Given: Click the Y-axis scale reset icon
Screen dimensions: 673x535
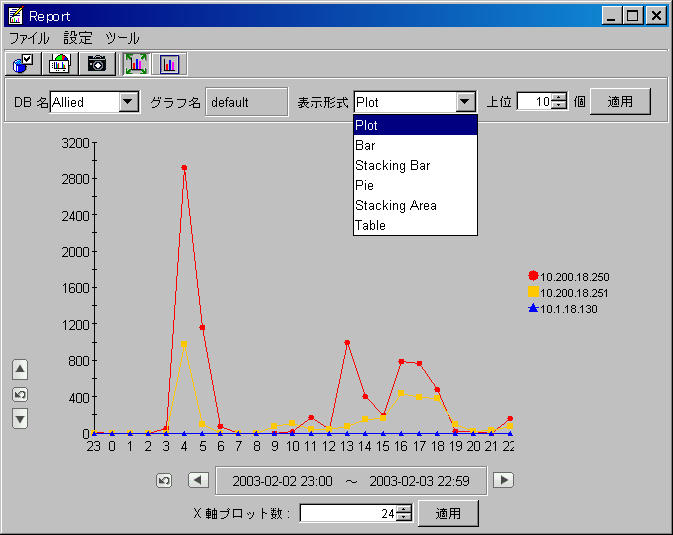Looking at the screenshot, I should tap(20, 395).
